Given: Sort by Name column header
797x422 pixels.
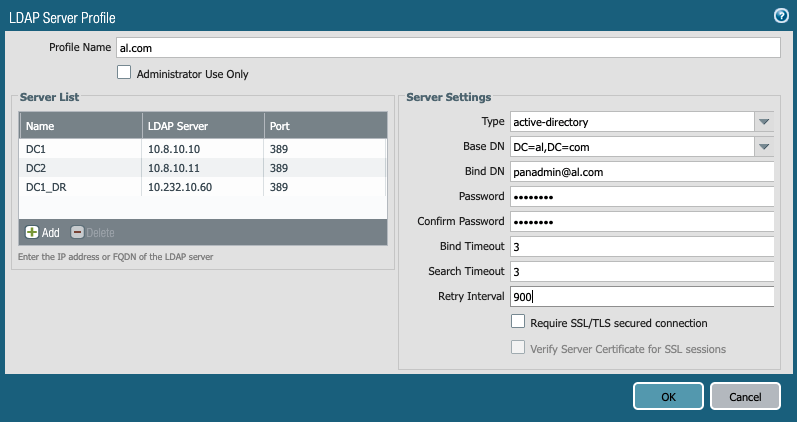Looking at the screenshot, I should (x=80, y=126).
